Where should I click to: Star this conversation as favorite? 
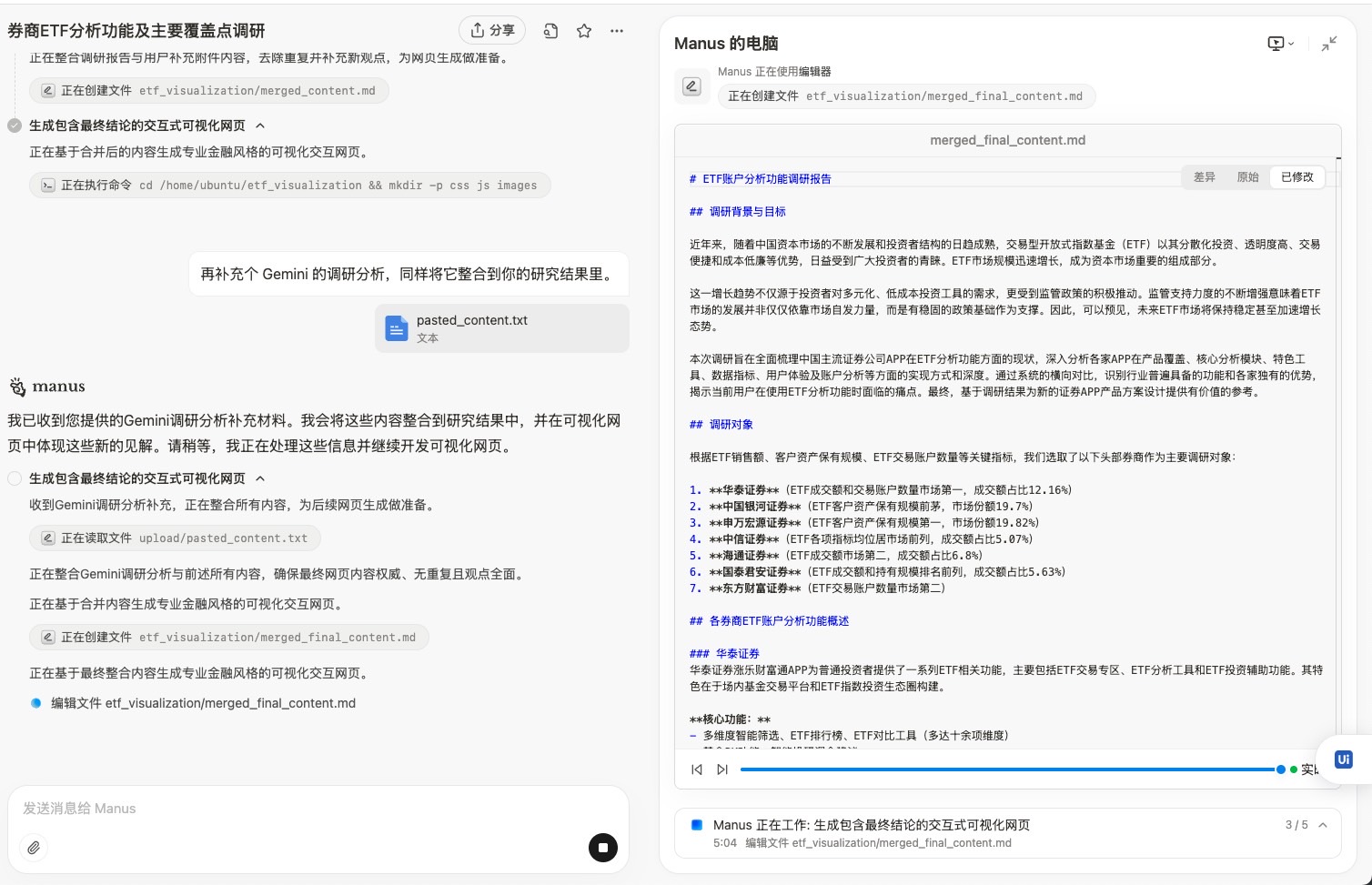tap(584, 31)
